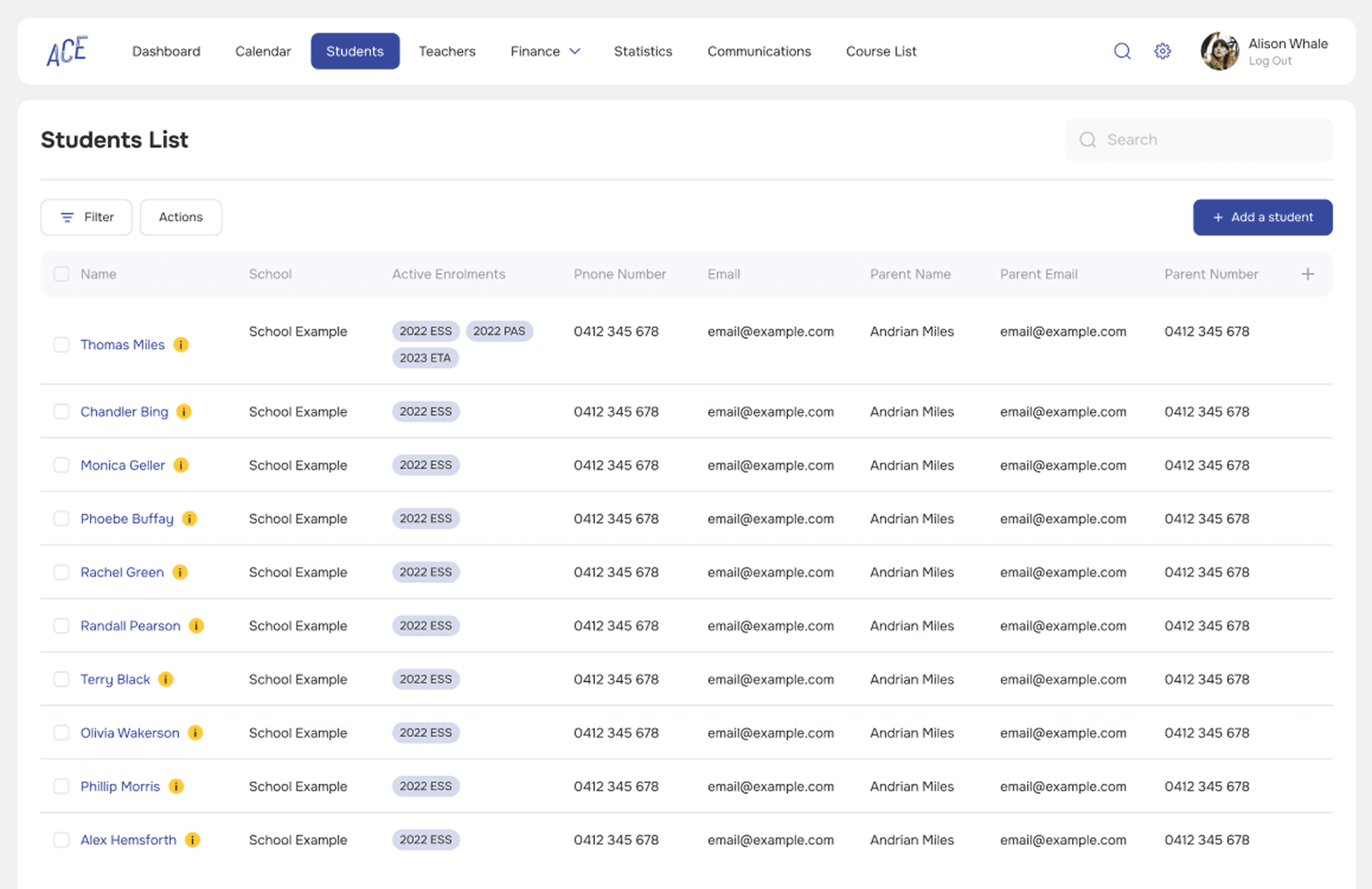Screen dimensions: 1372x889
Task: Open the Filter panel using the filter icon
Action: click(x=68, y=217)
